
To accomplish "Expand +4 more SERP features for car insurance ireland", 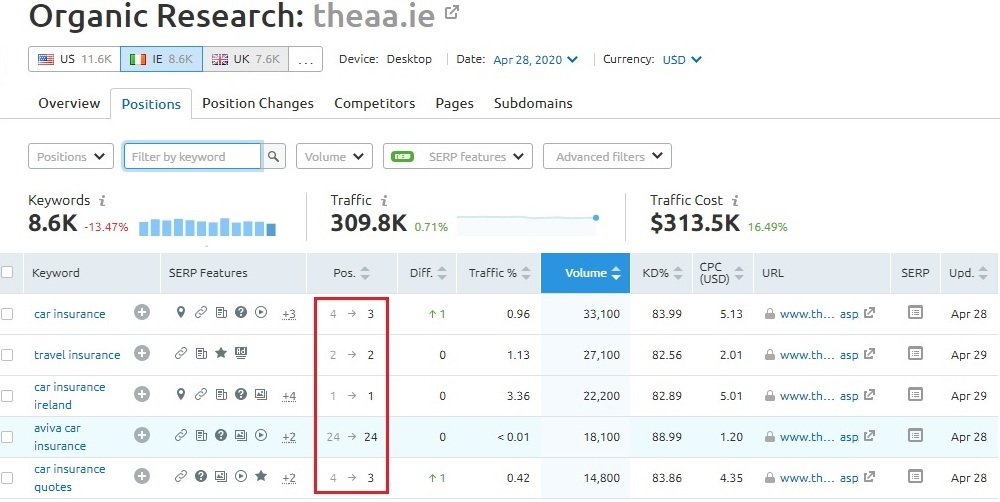I will click(x=289, y=396).
